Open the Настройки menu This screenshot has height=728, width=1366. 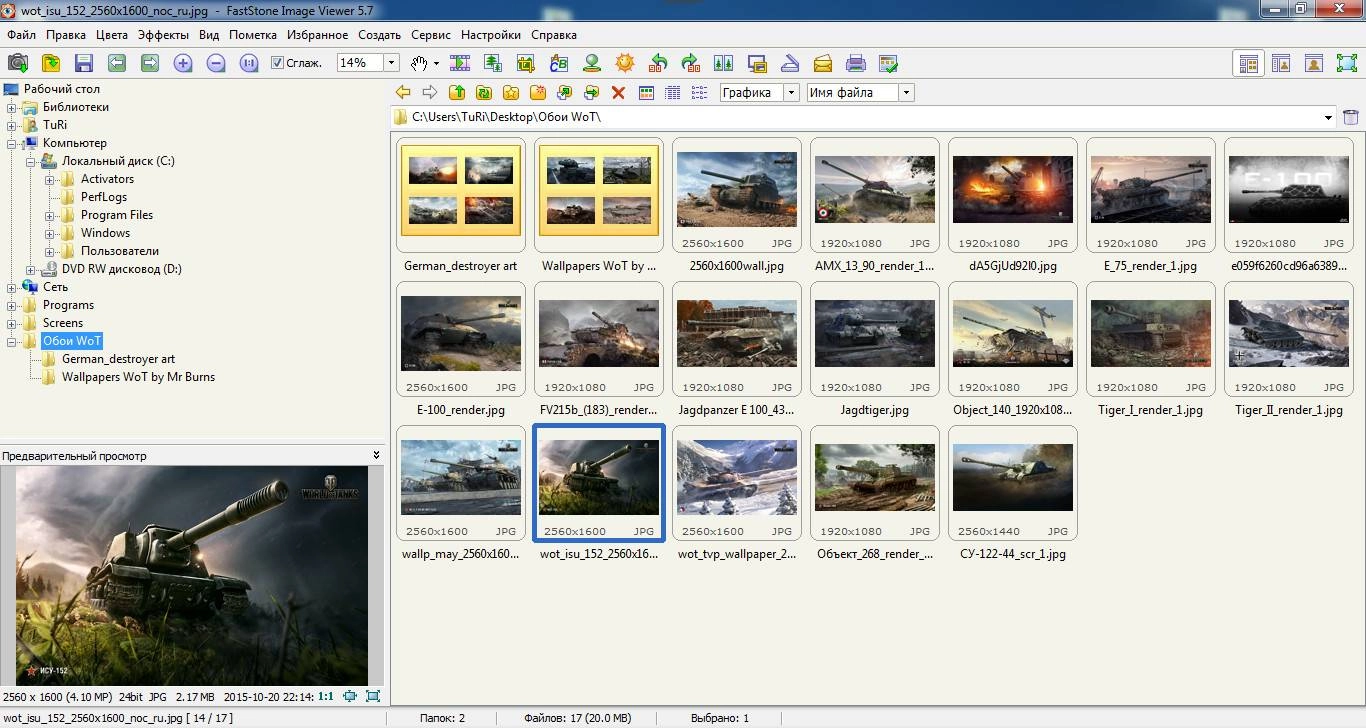(490, 35)
